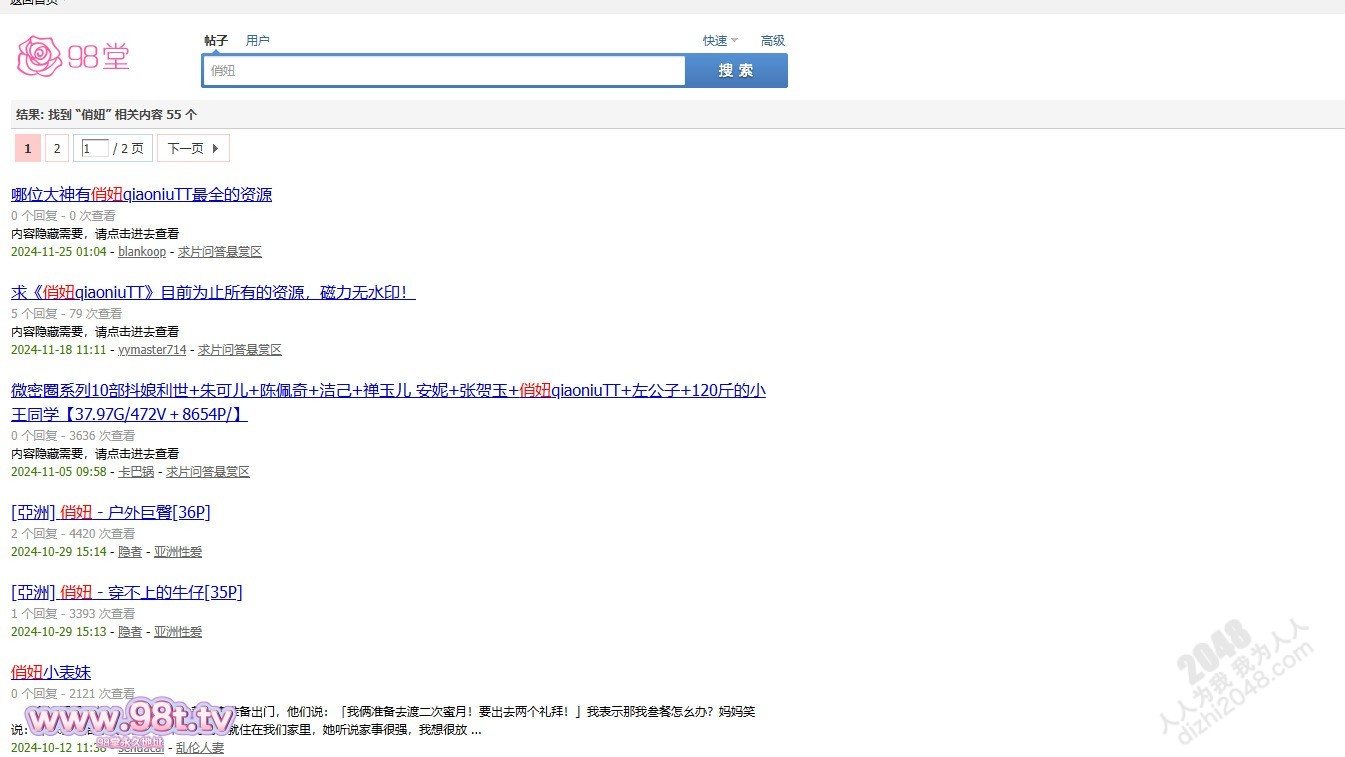Click the timestamp 2024-11-25 01:04
This screenshot has width=1345, height=757.
(x=58, y=252)
